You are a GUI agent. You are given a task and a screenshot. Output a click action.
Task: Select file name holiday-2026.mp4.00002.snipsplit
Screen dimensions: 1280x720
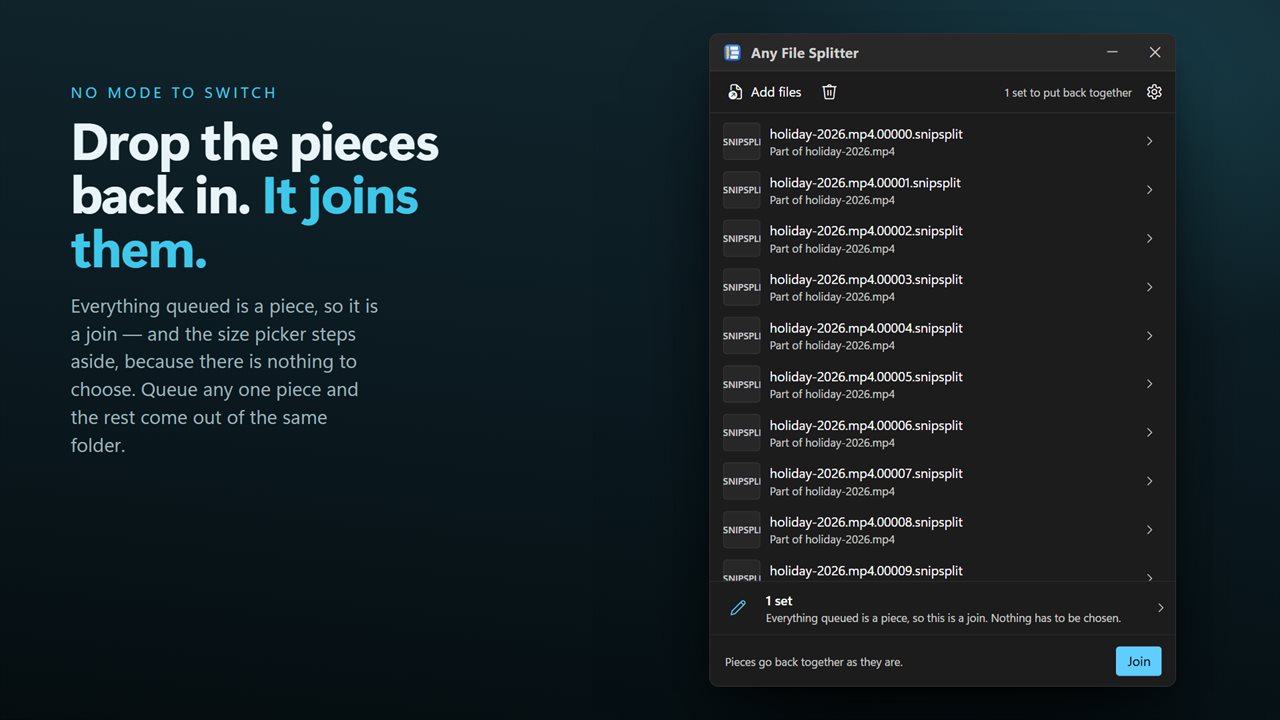pyautogui.click(x=866, y=231)
